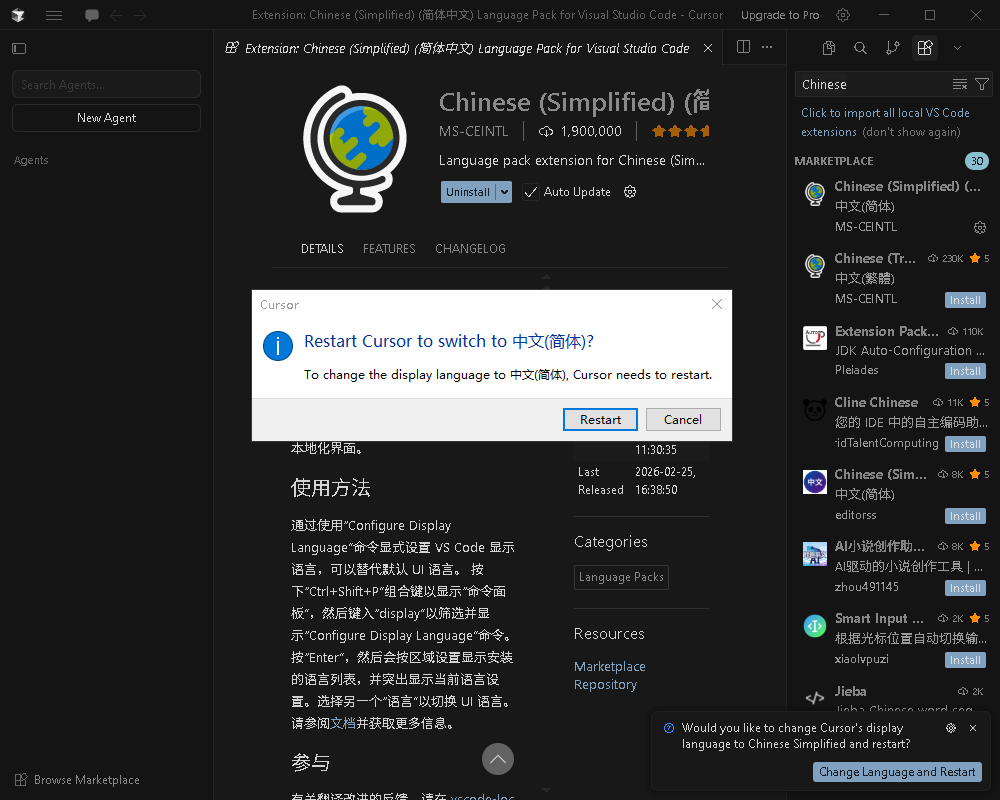
Task: Switch to the CHANGELOG tab
Action: tap(470, 249)
